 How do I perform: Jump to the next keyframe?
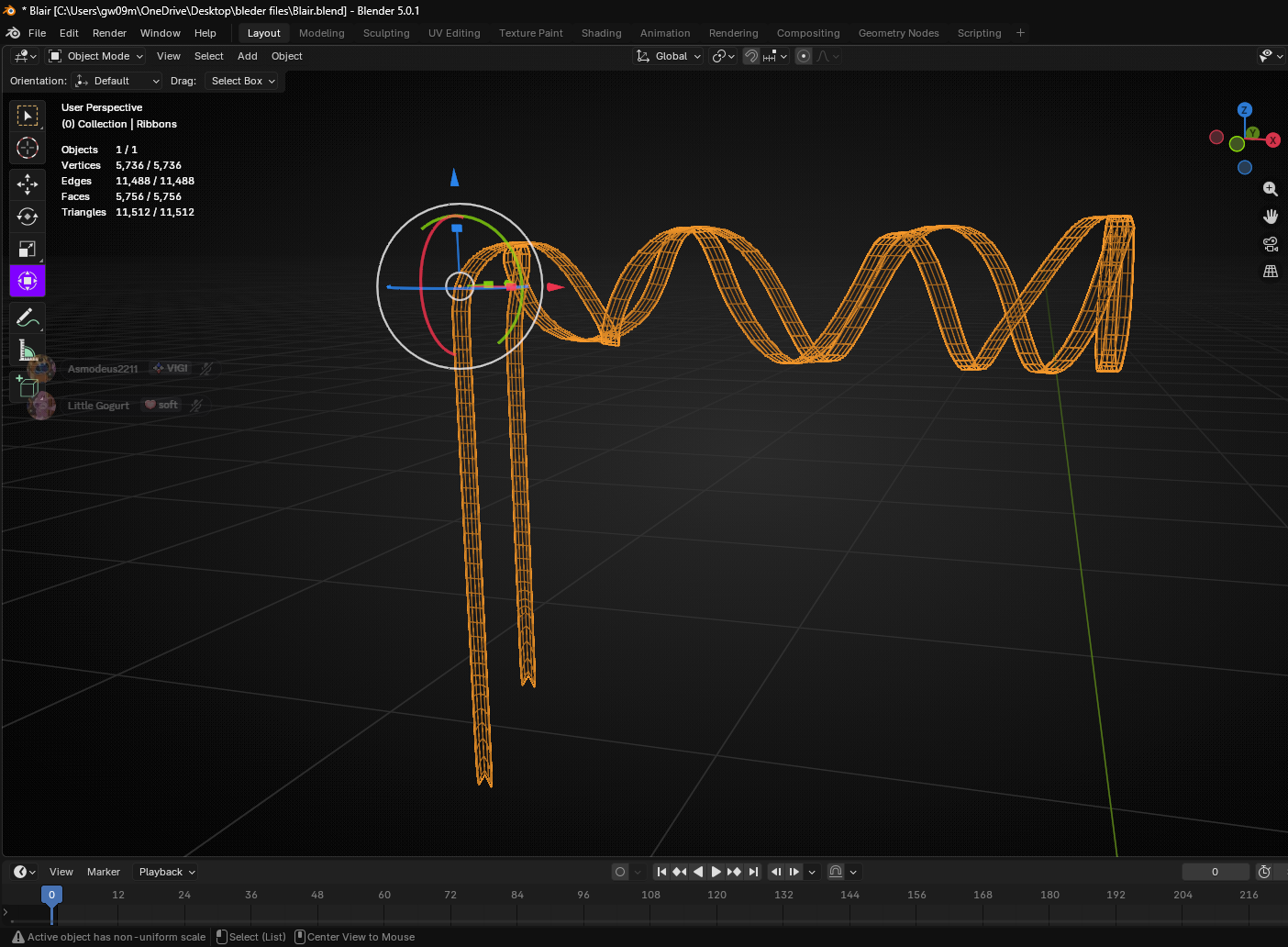click(x=735, y=872)
